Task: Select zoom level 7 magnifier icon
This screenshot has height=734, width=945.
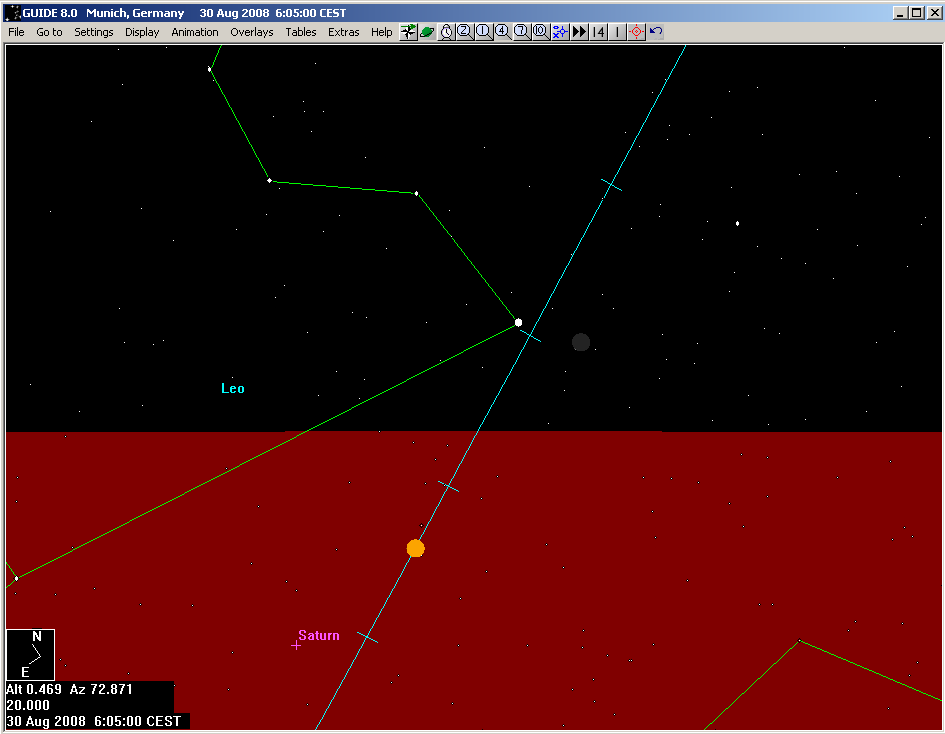Action: [522, 32]
